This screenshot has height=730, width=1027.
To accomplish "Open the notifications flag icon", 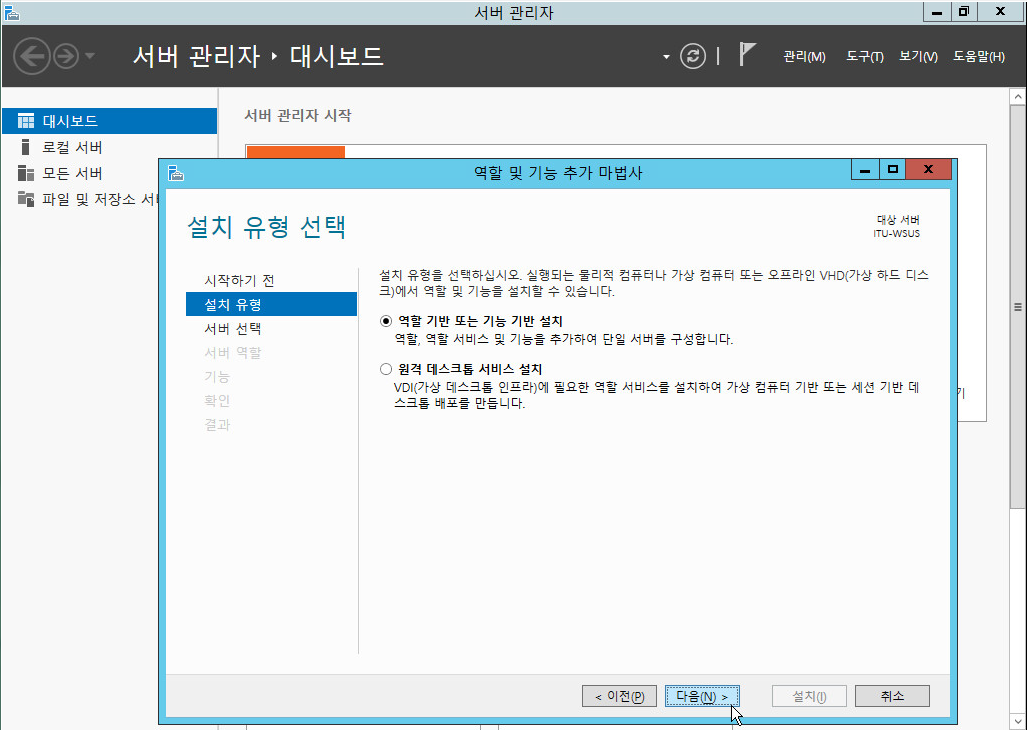I will click(746, 54).
